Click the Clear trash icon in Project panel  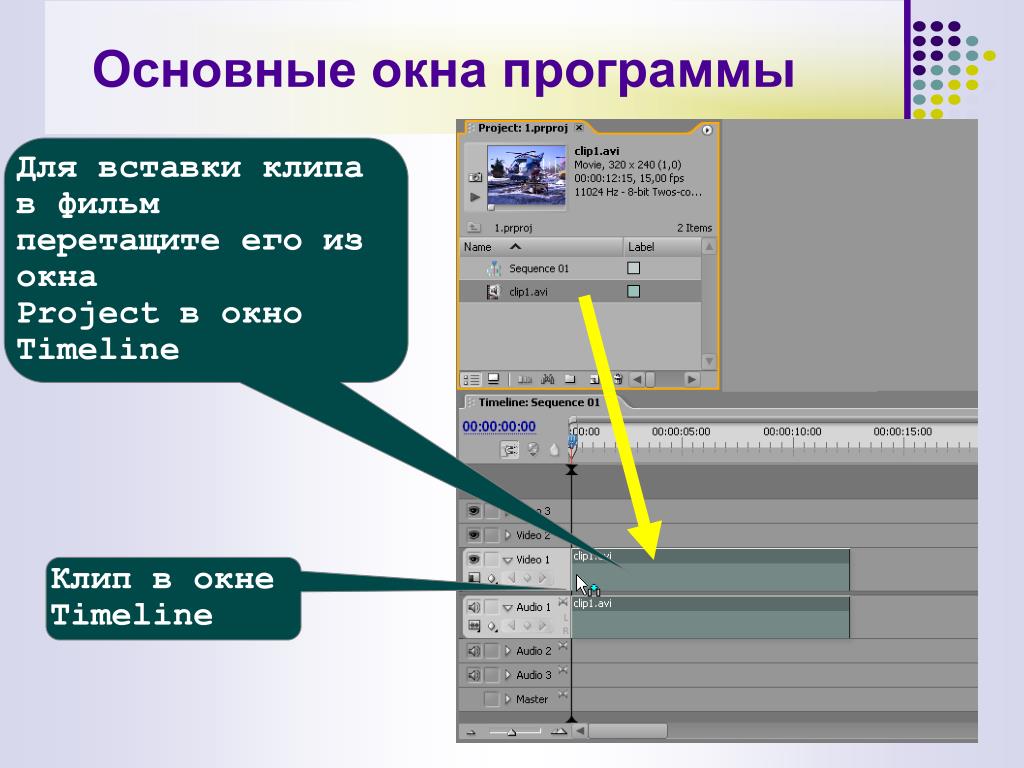(x=617, y=379)
